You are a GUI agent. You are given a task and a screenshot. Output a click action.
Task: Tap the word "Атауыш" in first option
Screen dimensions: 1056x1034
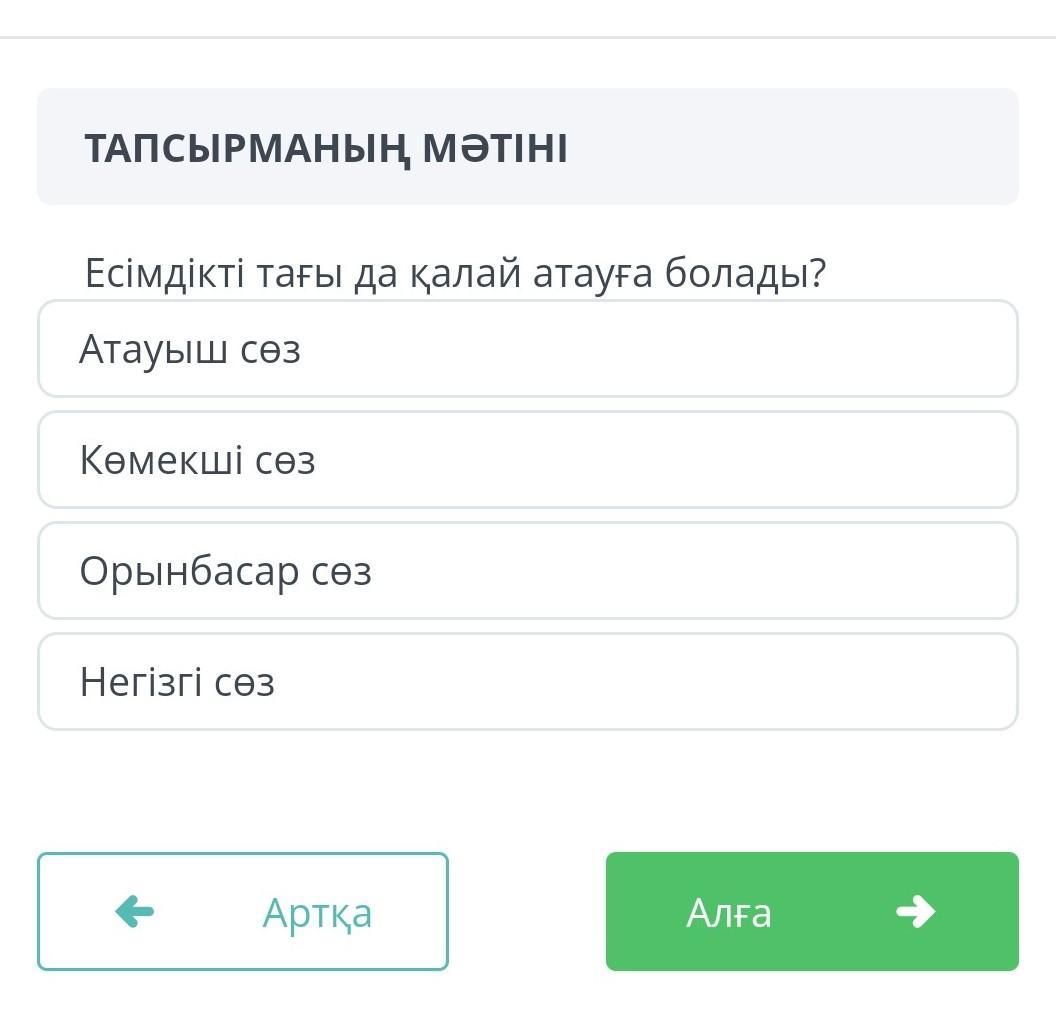tap(153, 349)
